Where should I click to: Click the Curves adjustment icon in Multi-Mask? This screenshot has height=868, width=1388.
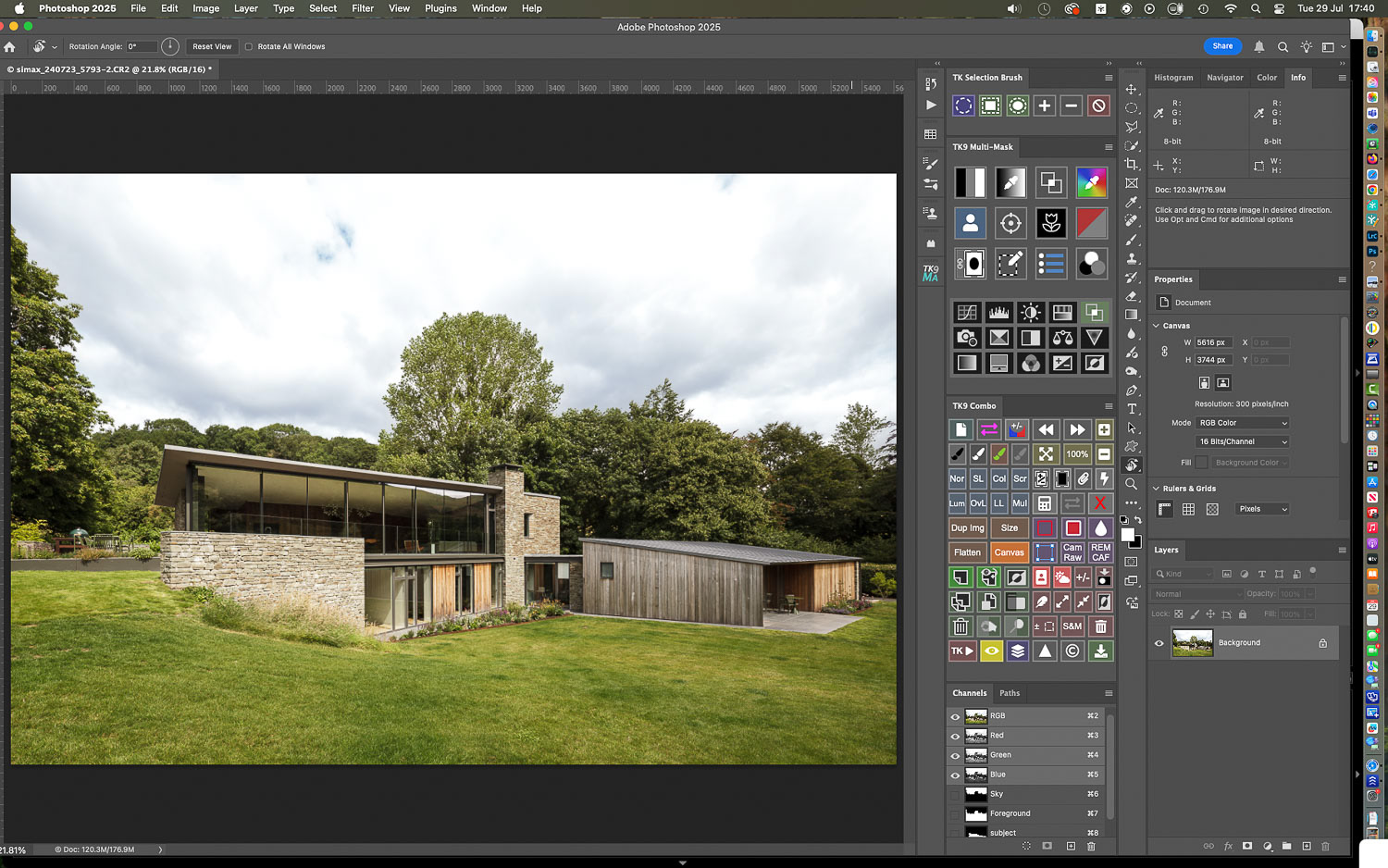tap(967, 313)
